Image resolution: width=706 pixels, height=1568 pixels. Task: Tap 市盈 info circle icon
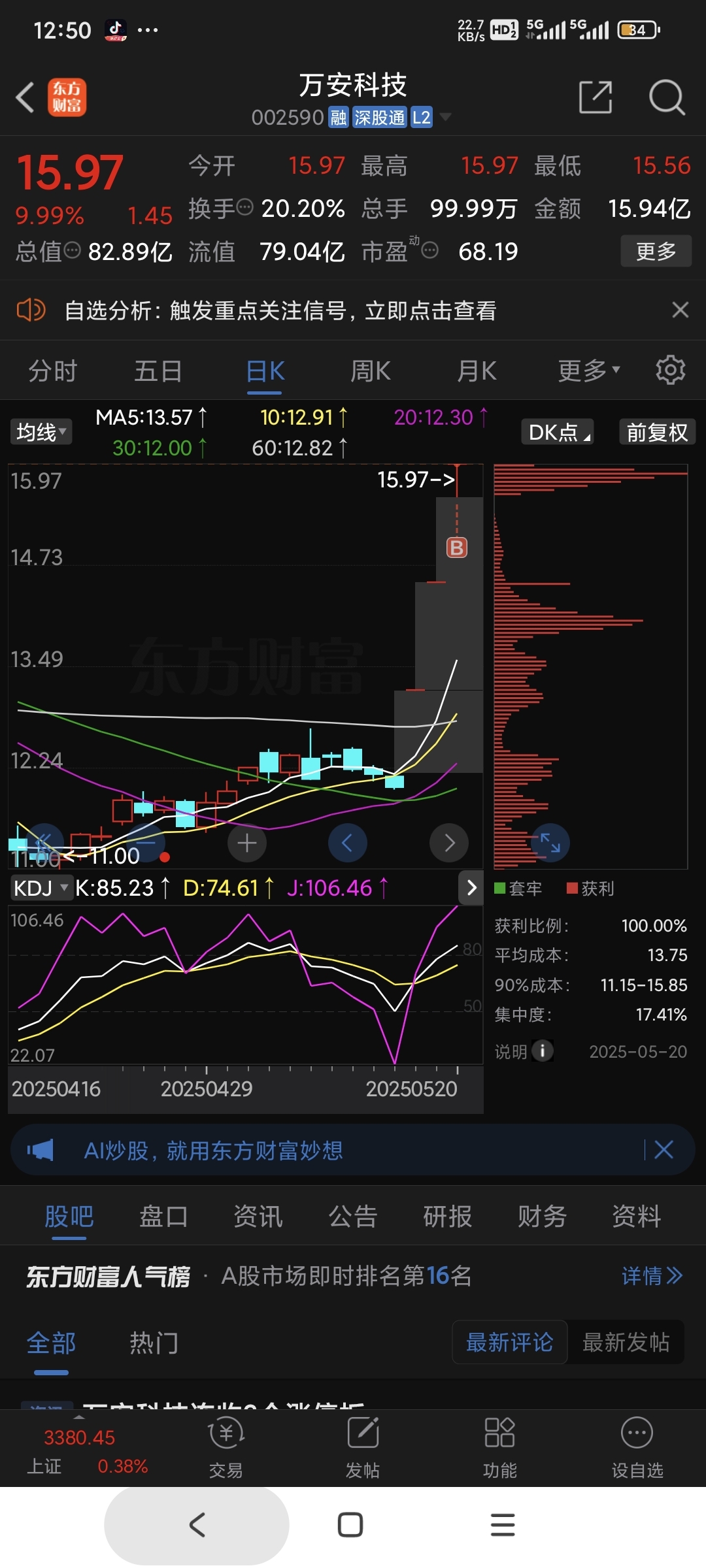click(x=429, y=250)
